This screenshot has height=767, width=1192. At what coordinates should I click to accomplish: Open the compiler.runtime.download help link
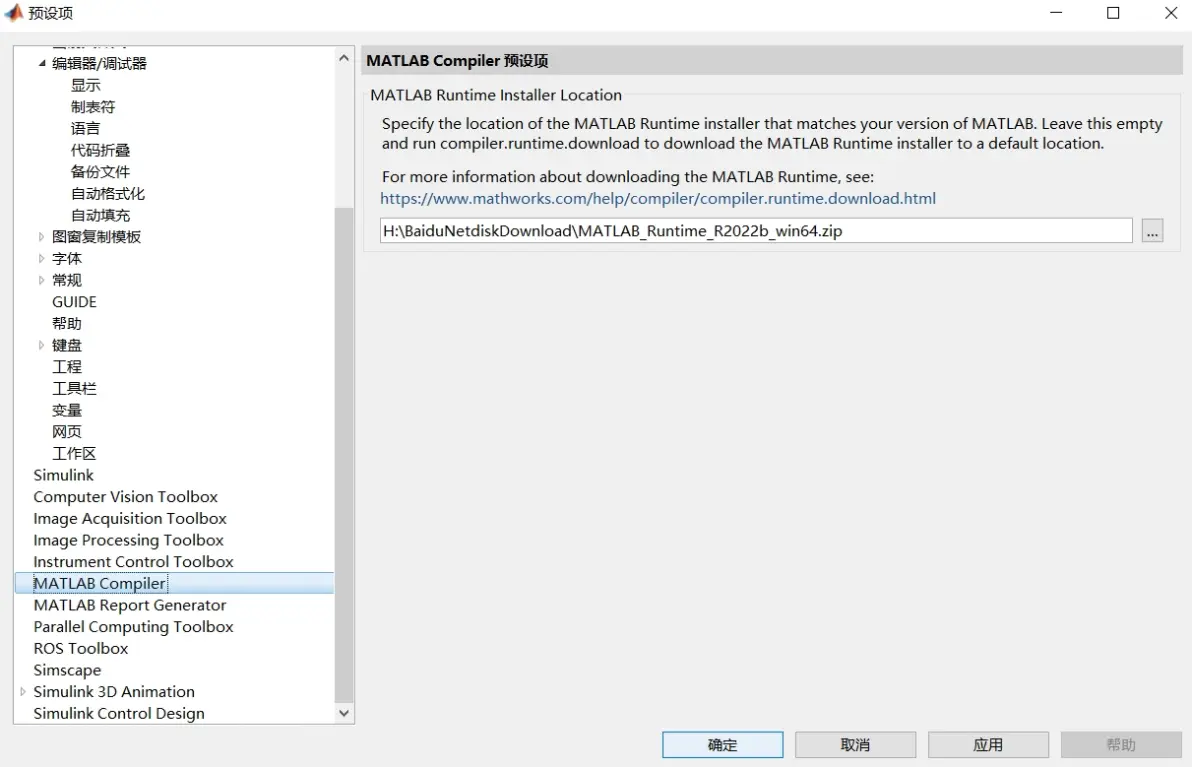(x=658, y=198)
